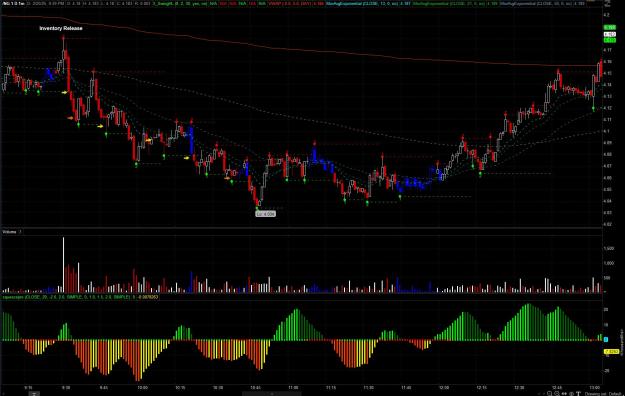Image resolution: width=625 pixels, height=396 pixels.
Task: Click the horizontal scrollbar below the time axis
Action: (x=272, y=394)
